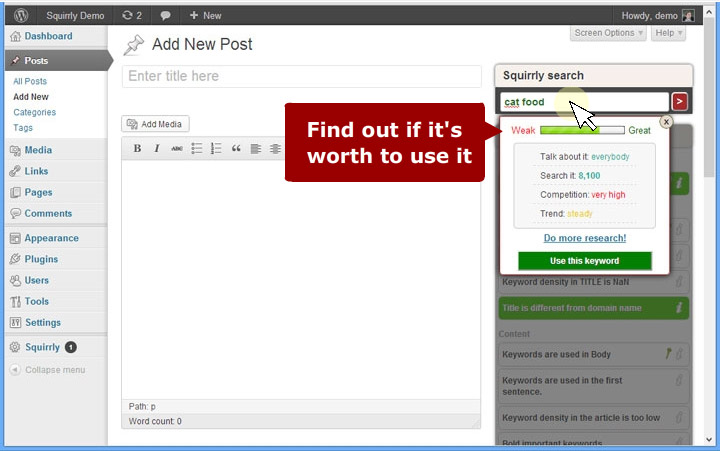Click scrollbar down arrow
Screen dimensions: 720x451
click(x=709, y=440)
